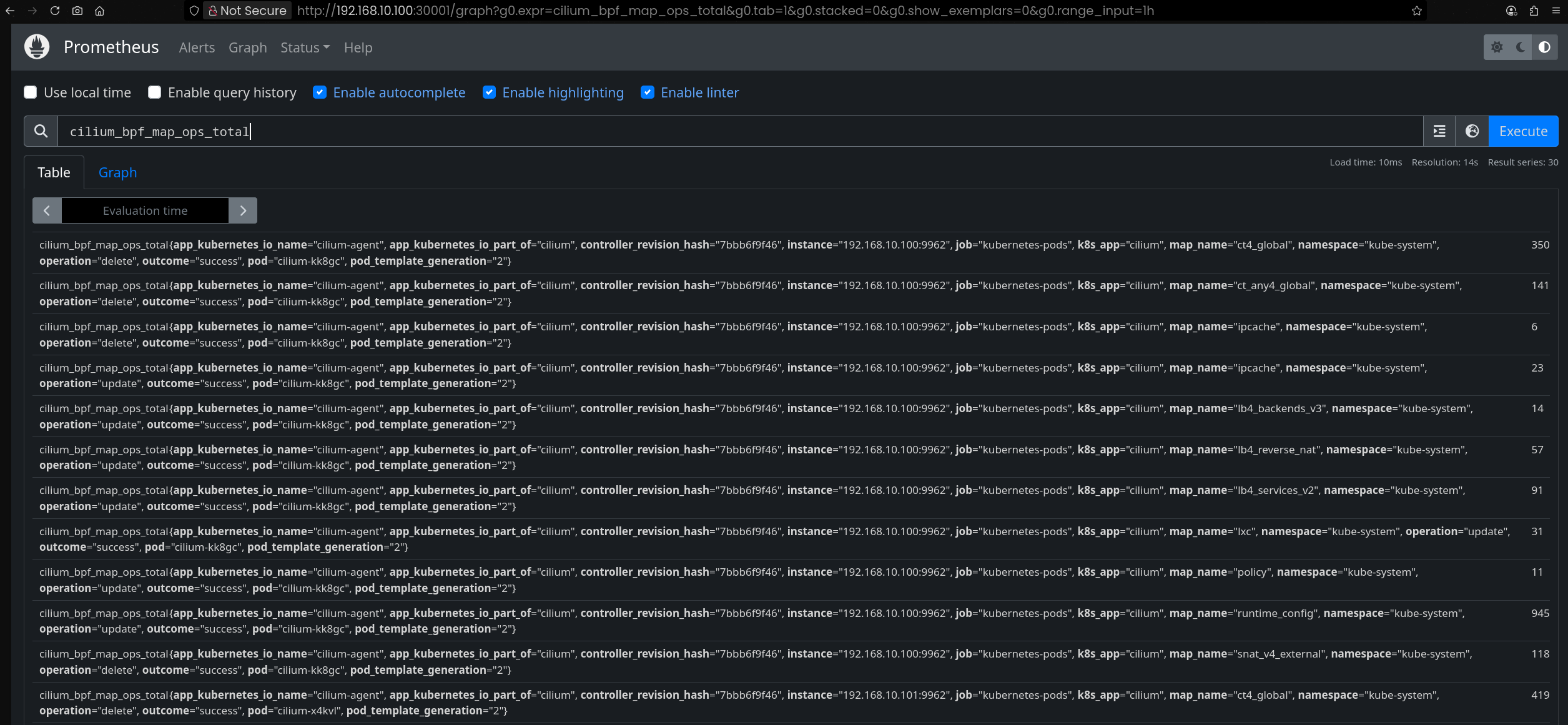Click the runtime_config series row
The height and width of the screenshot is (725, 1568).
click(x=791, y=621)
